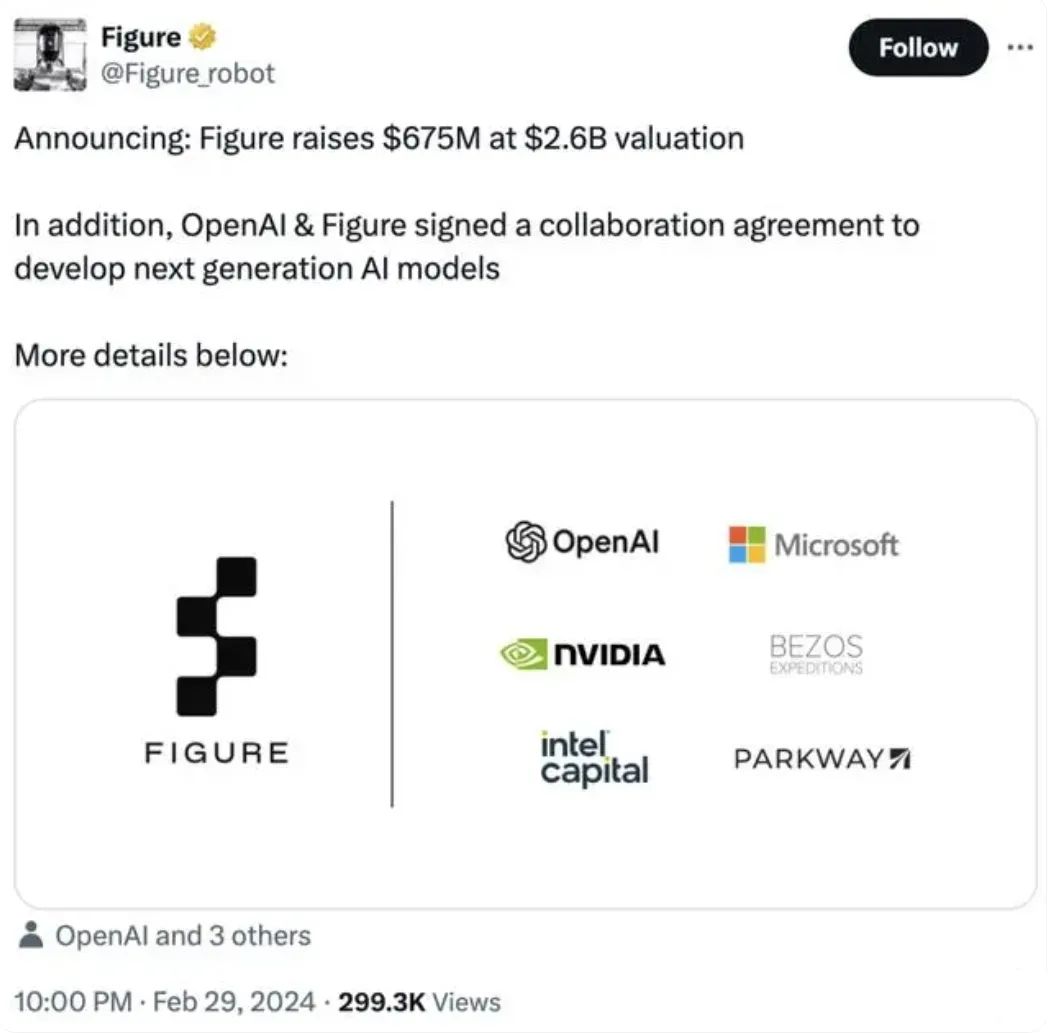This screenshot has height=1033, width=1048.
Task: Click the black Figure logo mark
Action: 217,636
